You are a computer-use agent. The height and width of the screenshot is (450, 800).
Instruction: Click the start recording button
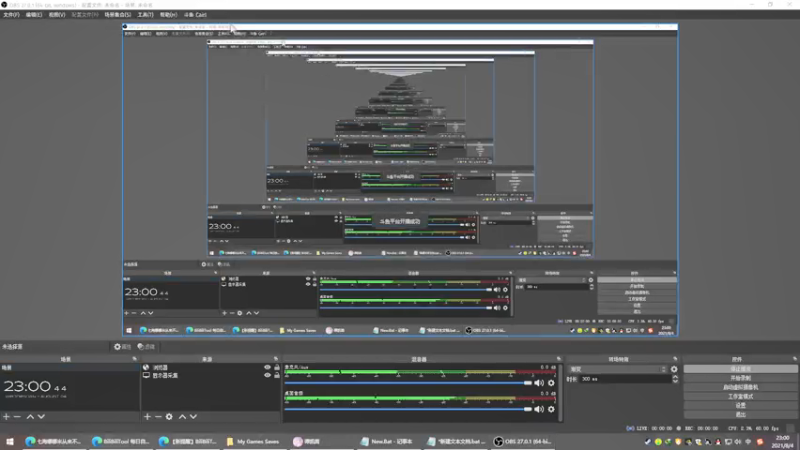pos(740,378)
